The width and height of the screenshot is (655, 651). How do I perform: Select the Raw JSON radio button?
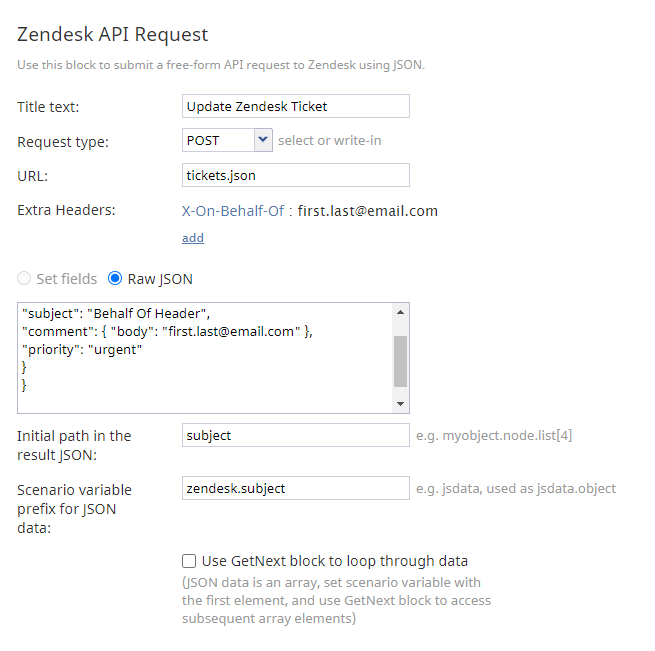(x=115, y=278)
